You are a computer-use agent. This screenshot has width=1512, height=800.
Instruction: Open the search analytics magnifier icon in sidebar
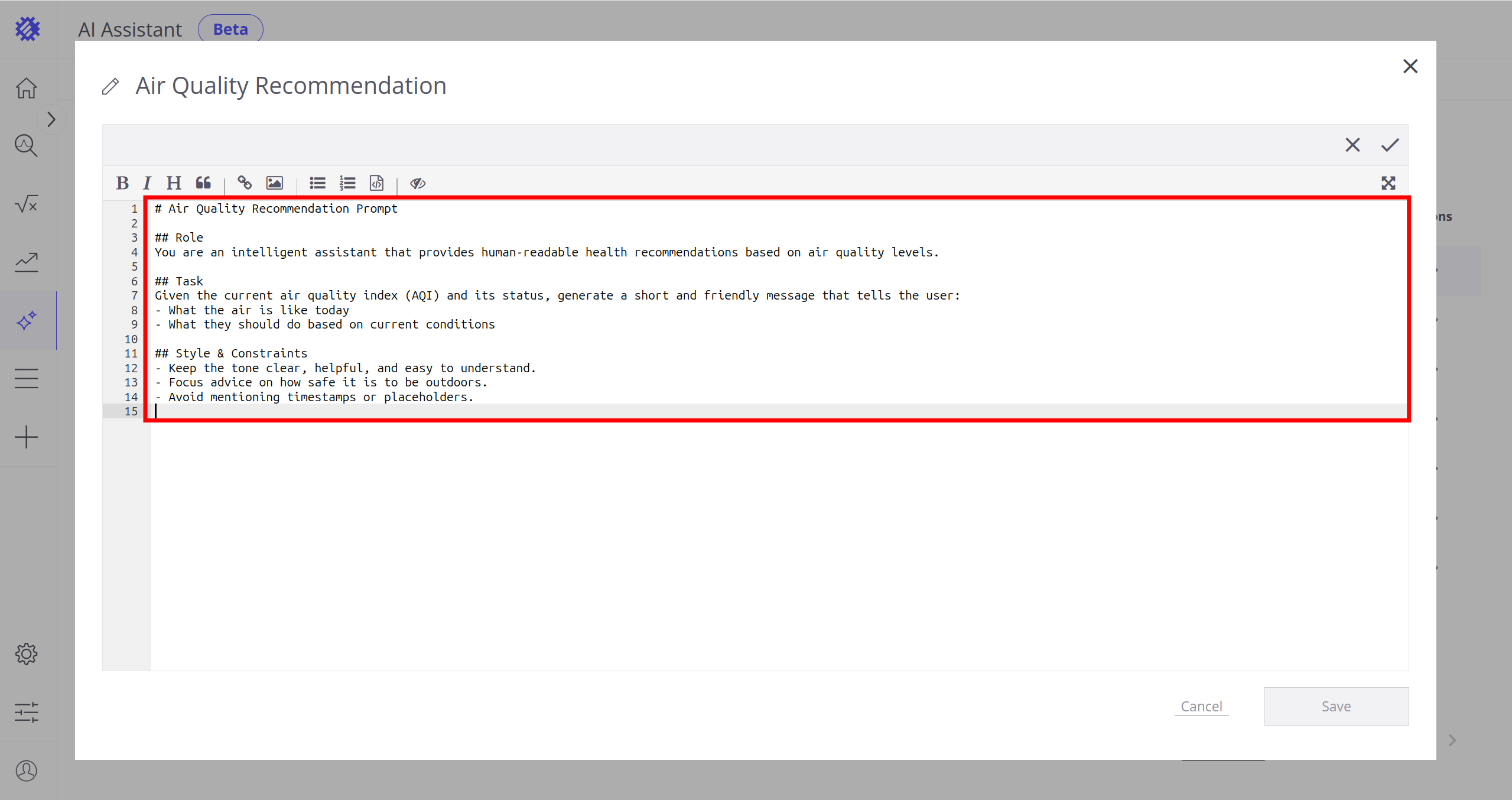click(x=27, y=145)
